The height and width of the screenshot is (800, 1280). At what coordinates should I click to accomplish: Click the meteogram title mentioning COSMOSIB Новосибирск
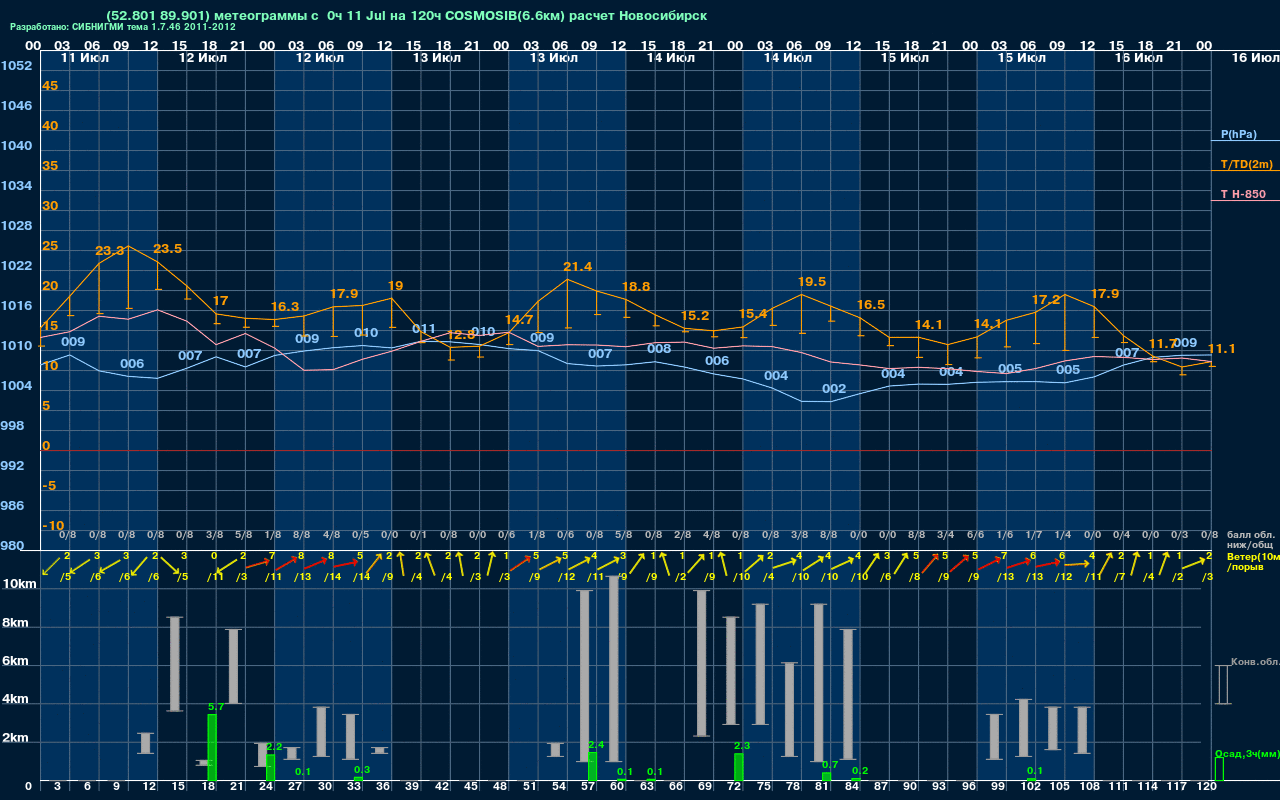[406, 16]
